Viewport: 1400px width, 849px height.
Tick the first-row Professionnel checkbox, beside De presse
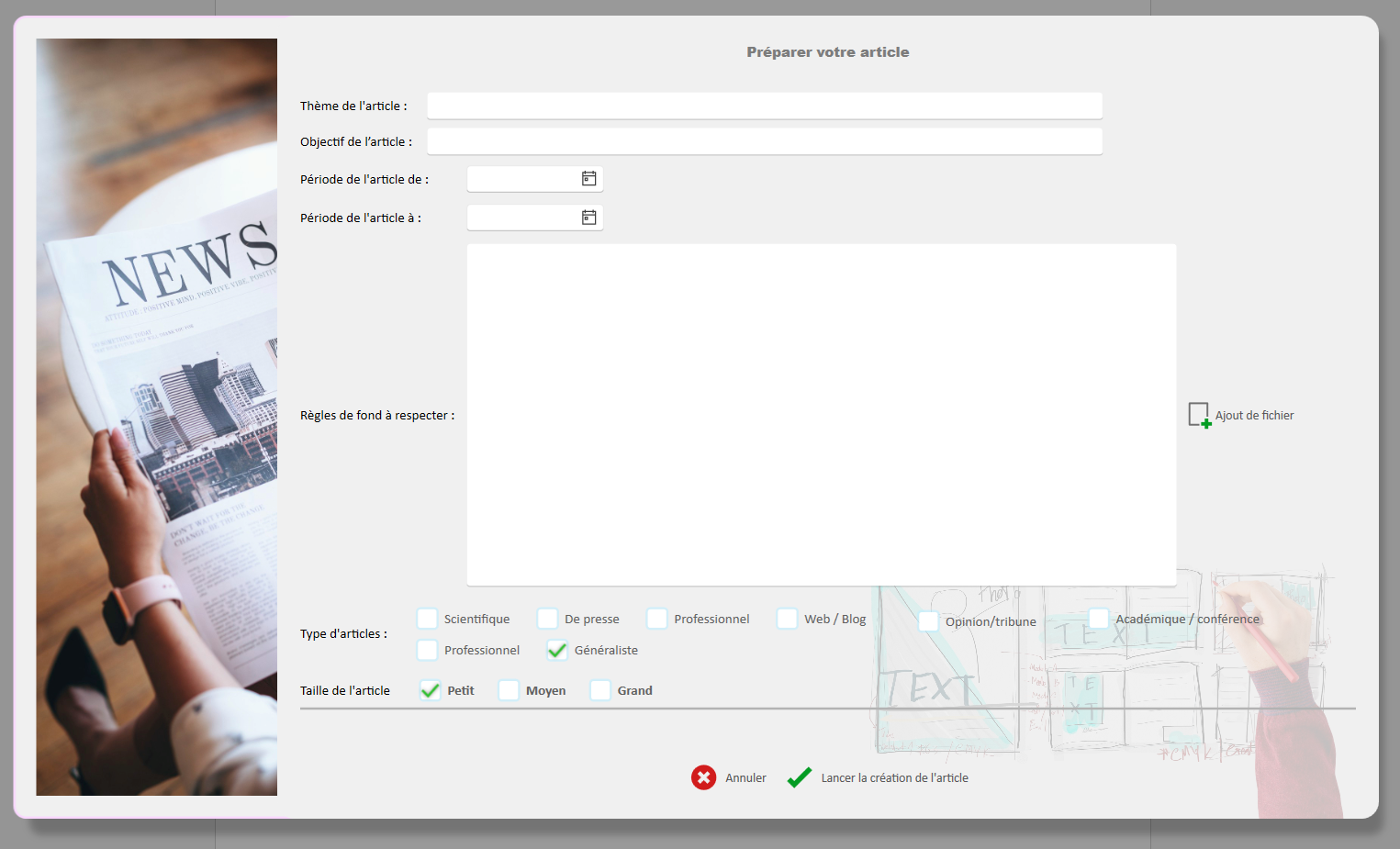(656, 619)
